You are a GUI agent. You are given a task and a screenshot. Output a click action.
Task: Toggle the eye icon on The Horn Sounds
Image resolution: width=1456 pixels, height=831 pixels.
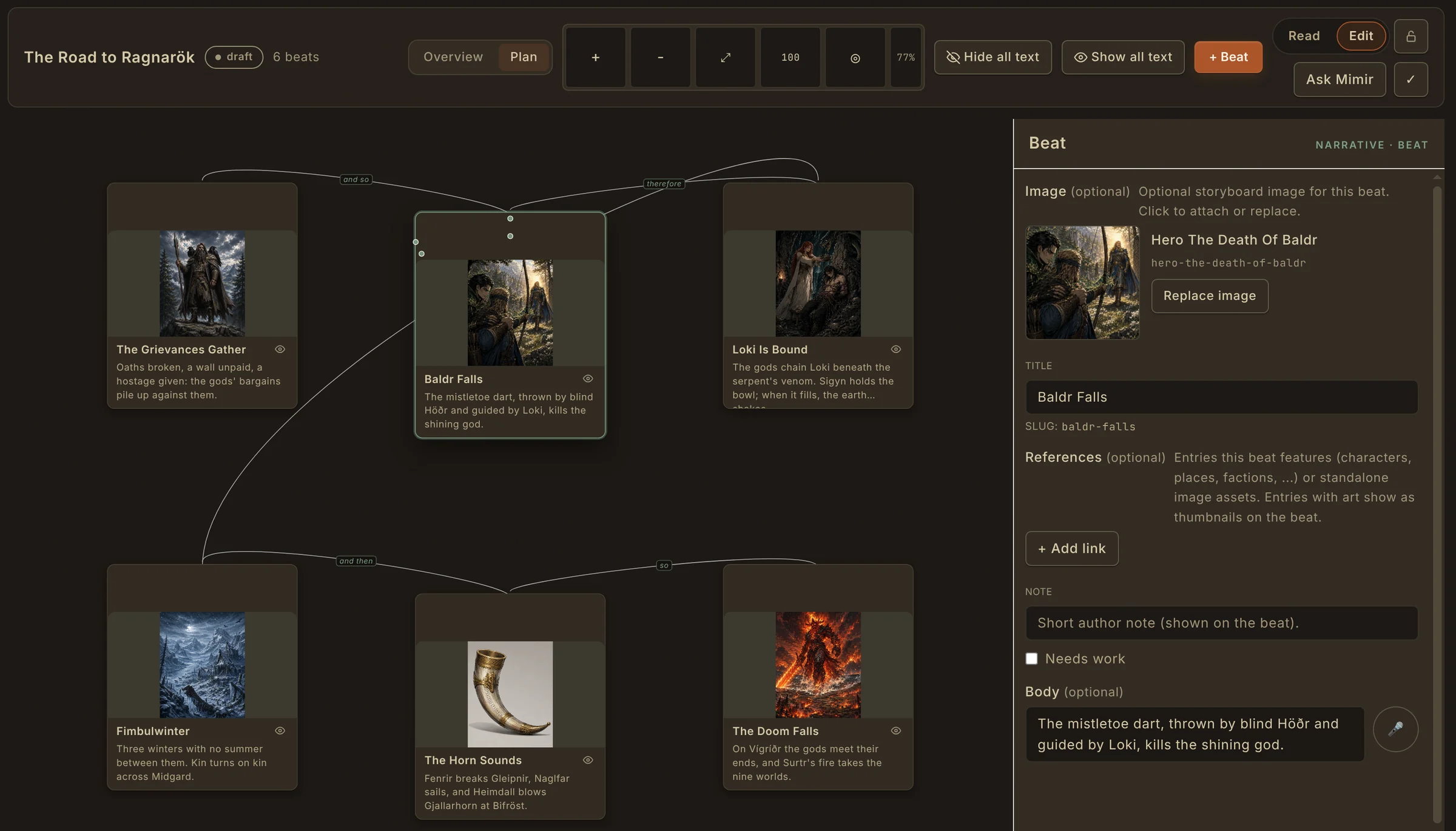tap(588, 760)
